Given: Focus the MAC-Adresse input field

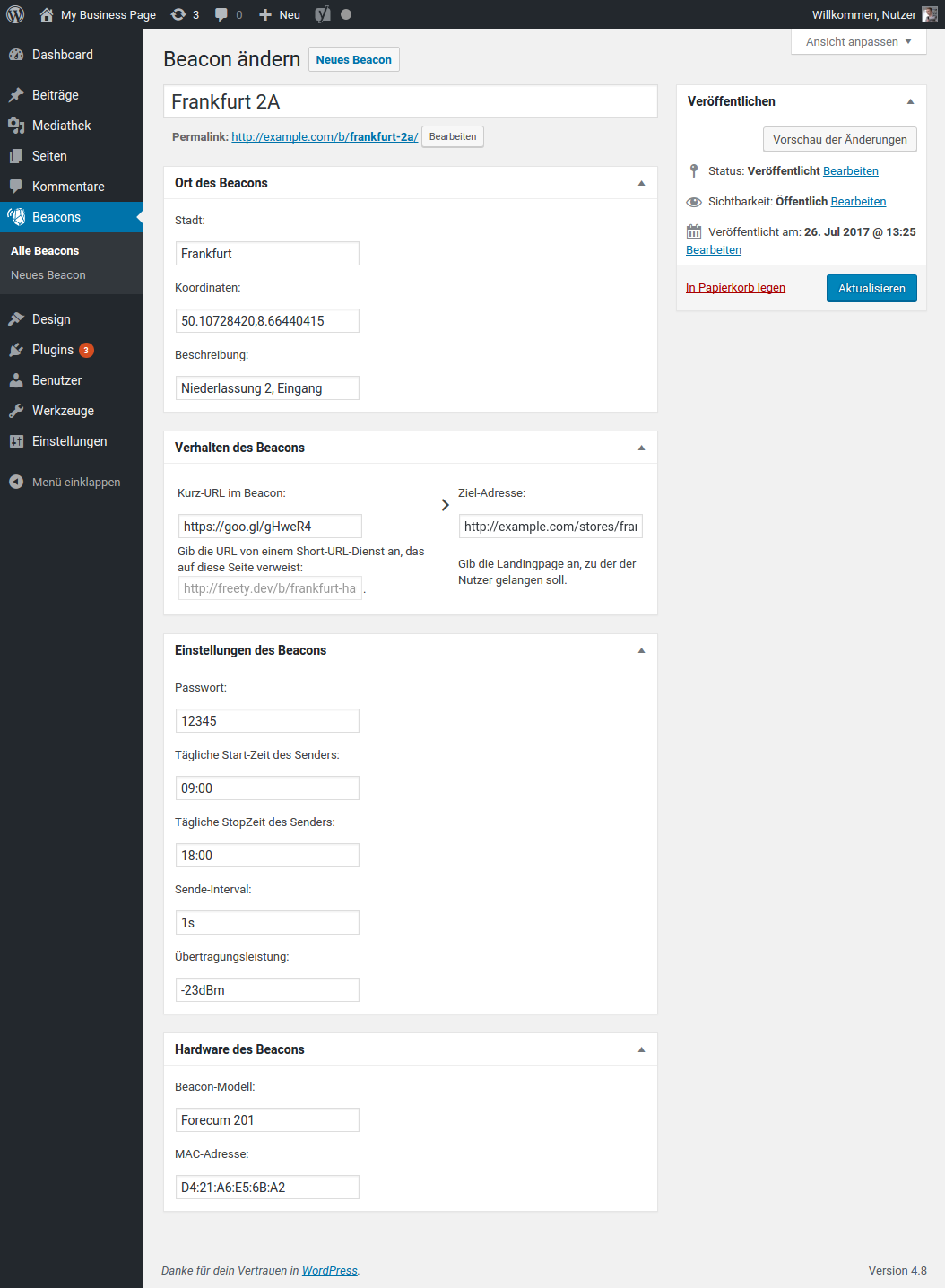Looking at the screenshot, I should click(267, 1188).
